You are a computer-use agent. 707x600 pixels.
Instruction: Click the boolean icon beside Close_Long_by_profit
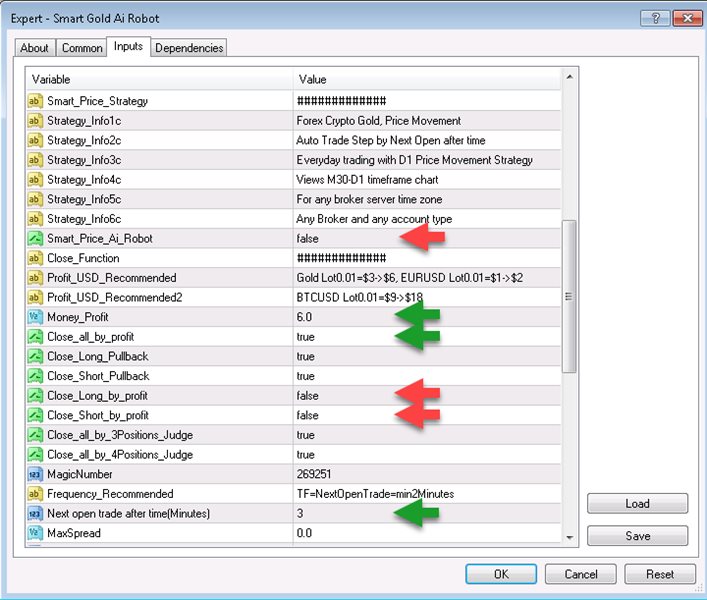click(35, 395)
